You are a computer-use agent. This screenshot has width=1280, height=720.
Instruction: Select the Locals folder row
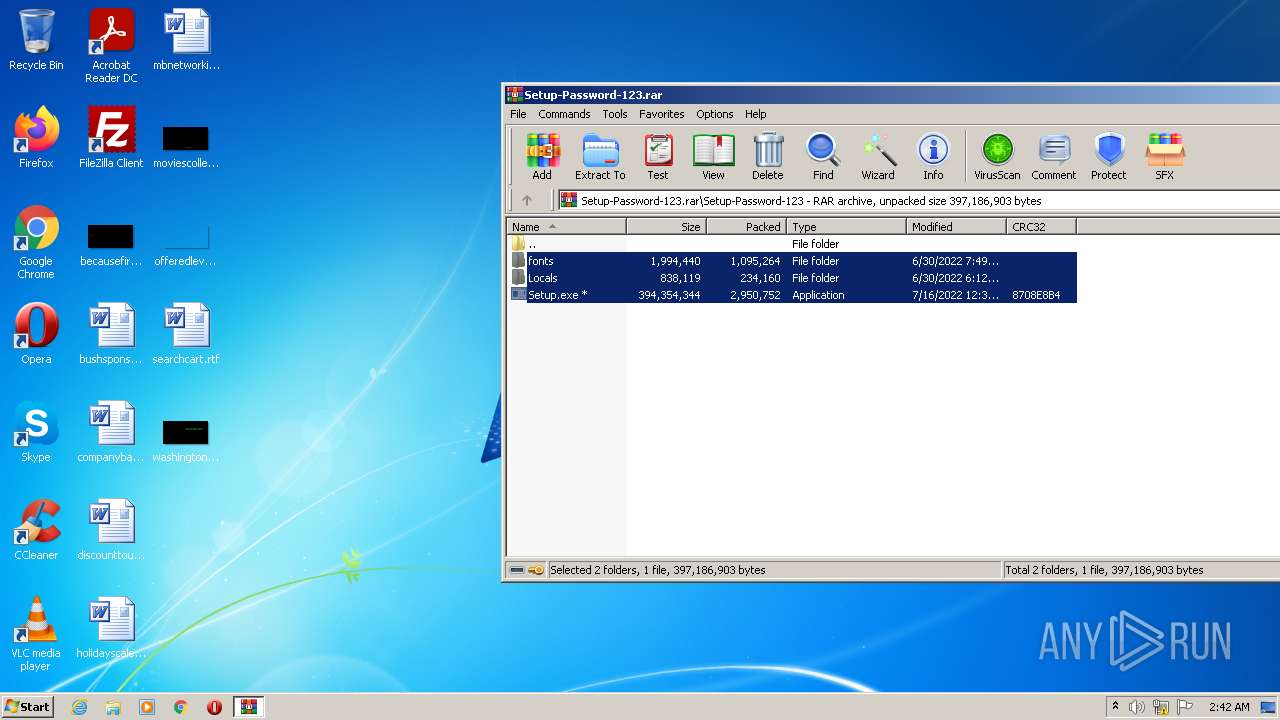click(x=792, y=278)
